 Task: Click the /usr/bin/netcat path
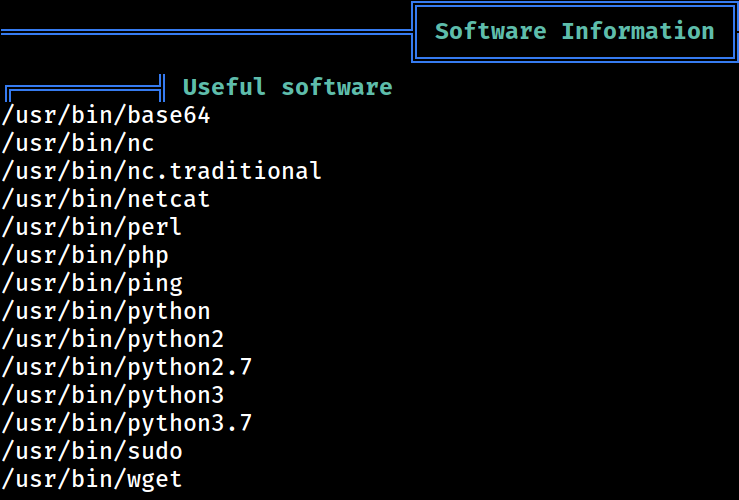[x=106, y=199]
